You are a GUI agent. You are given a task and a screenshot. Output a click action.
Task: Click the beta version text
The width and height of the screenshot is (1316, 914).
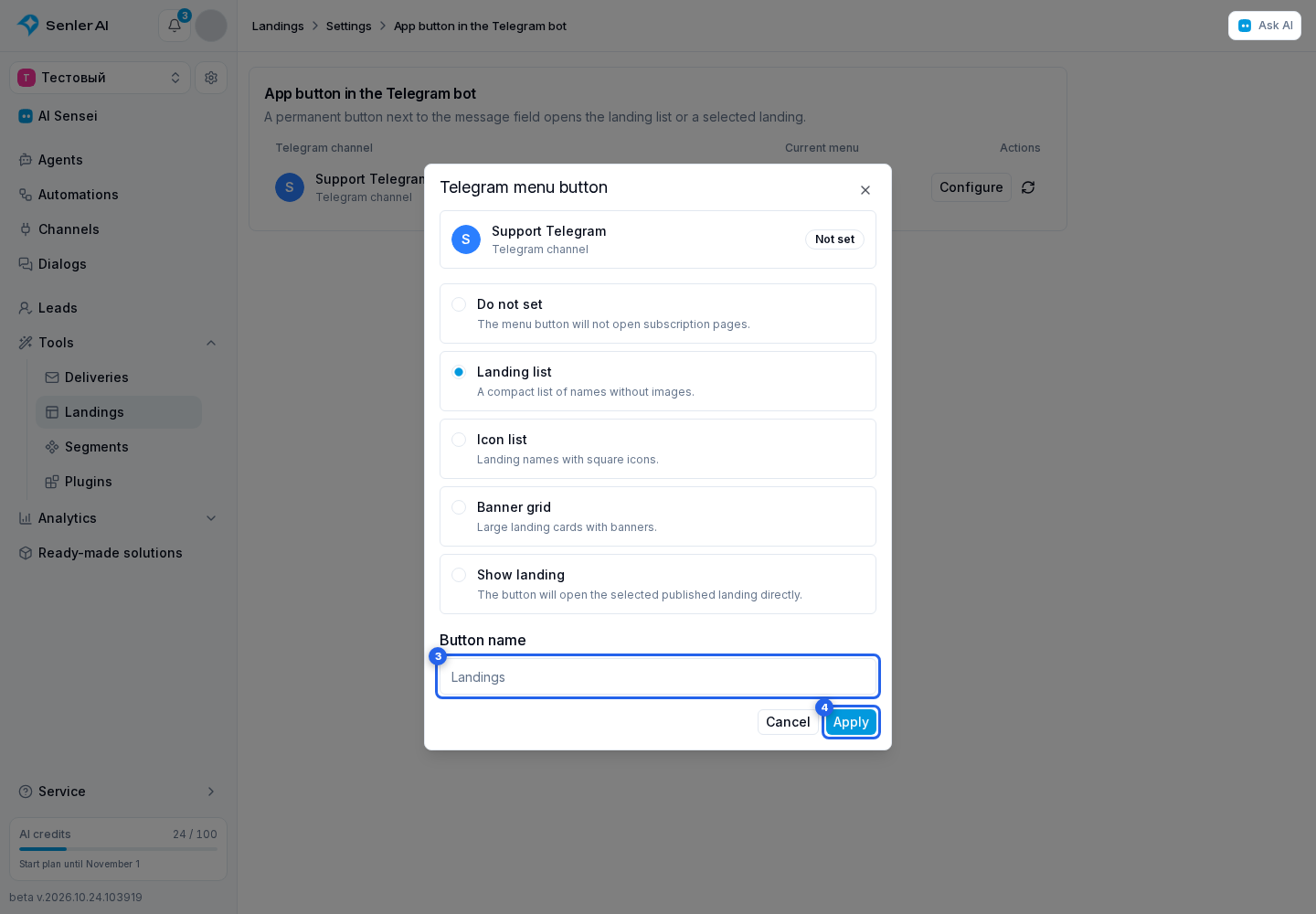76,898
